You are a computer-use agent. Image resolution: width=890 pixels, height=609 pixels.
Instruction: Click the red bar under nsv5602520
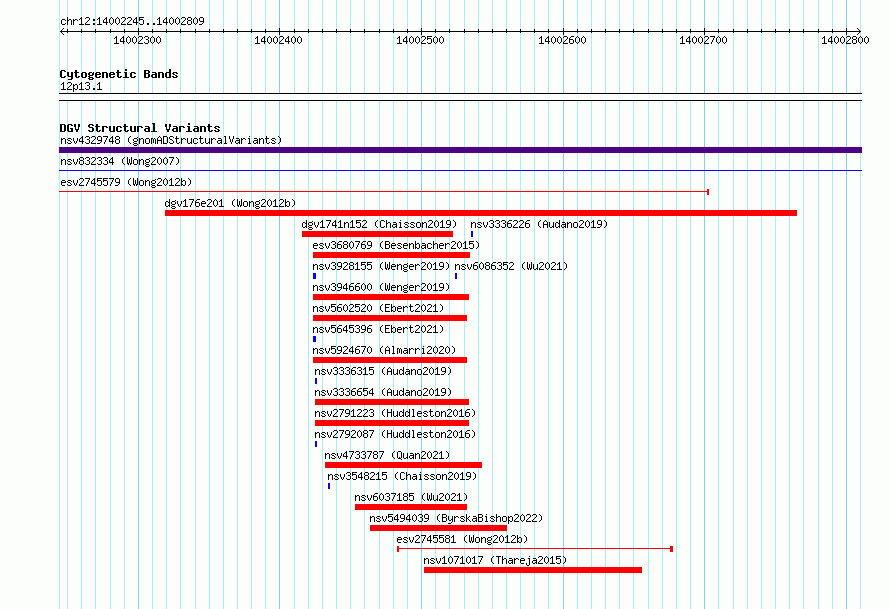click(390, 318)
